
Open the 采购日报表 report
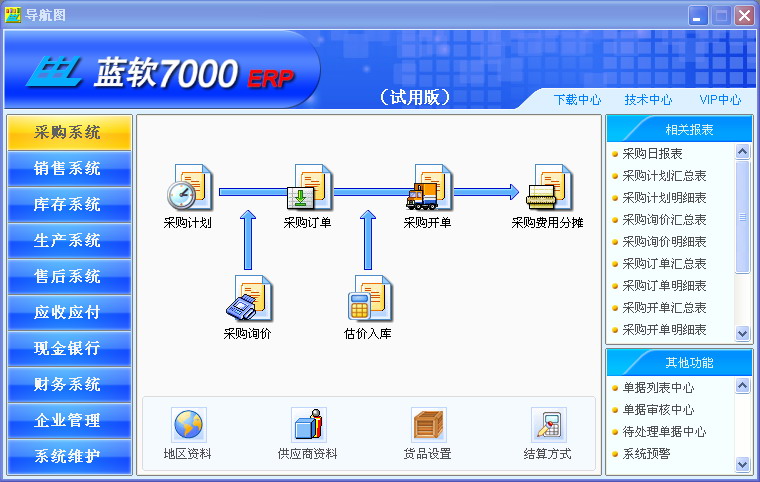652,153
